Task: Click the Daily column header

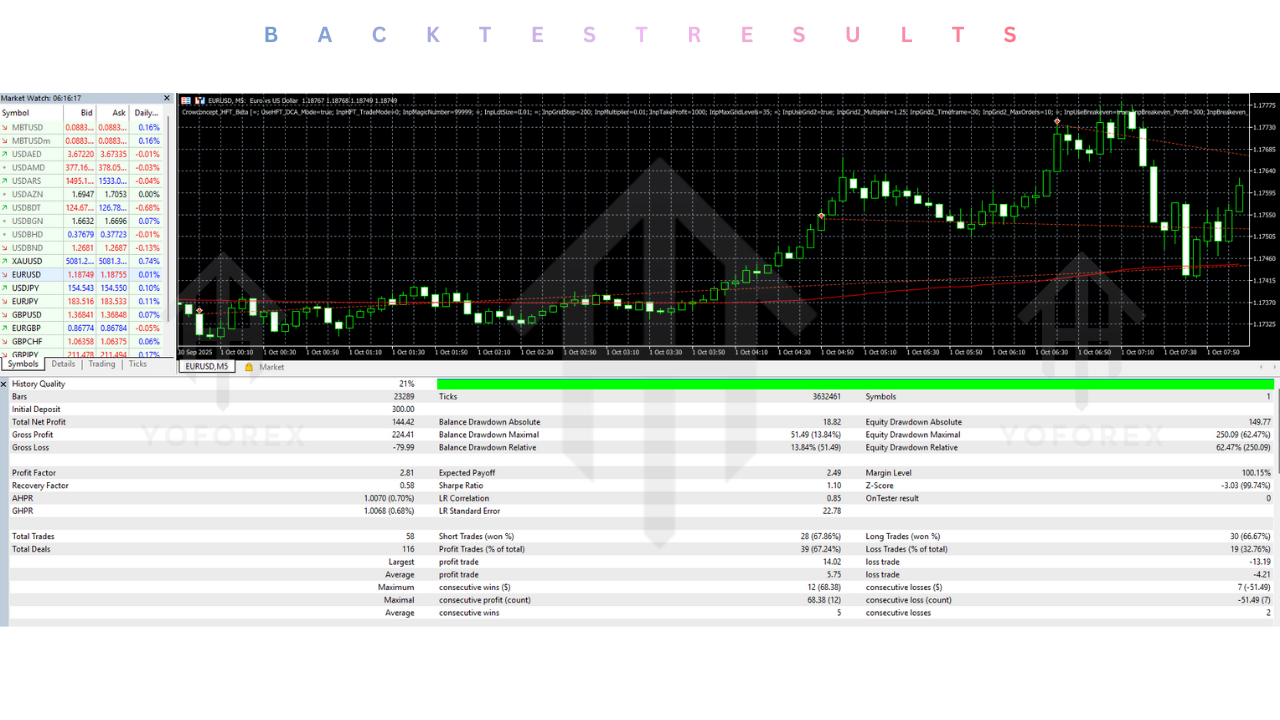Action: [145, 112]
